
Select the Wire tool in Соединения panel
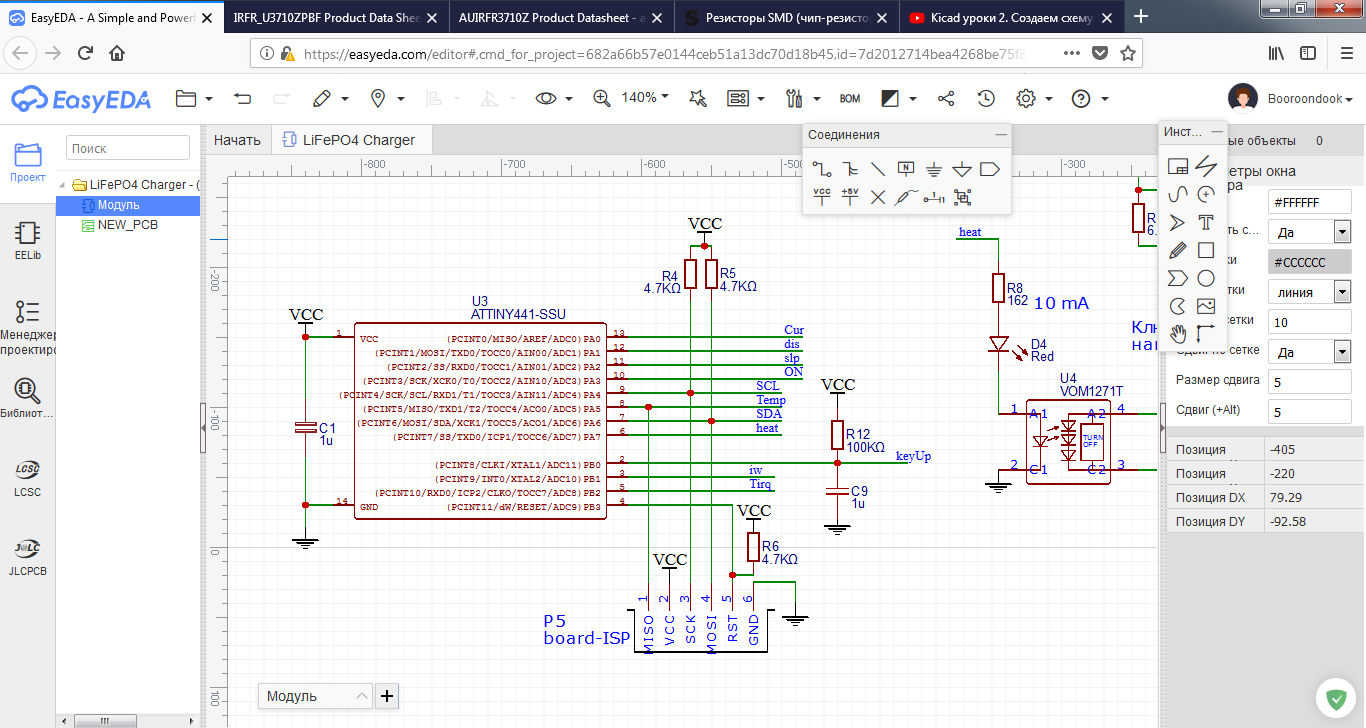click(822, 169)
